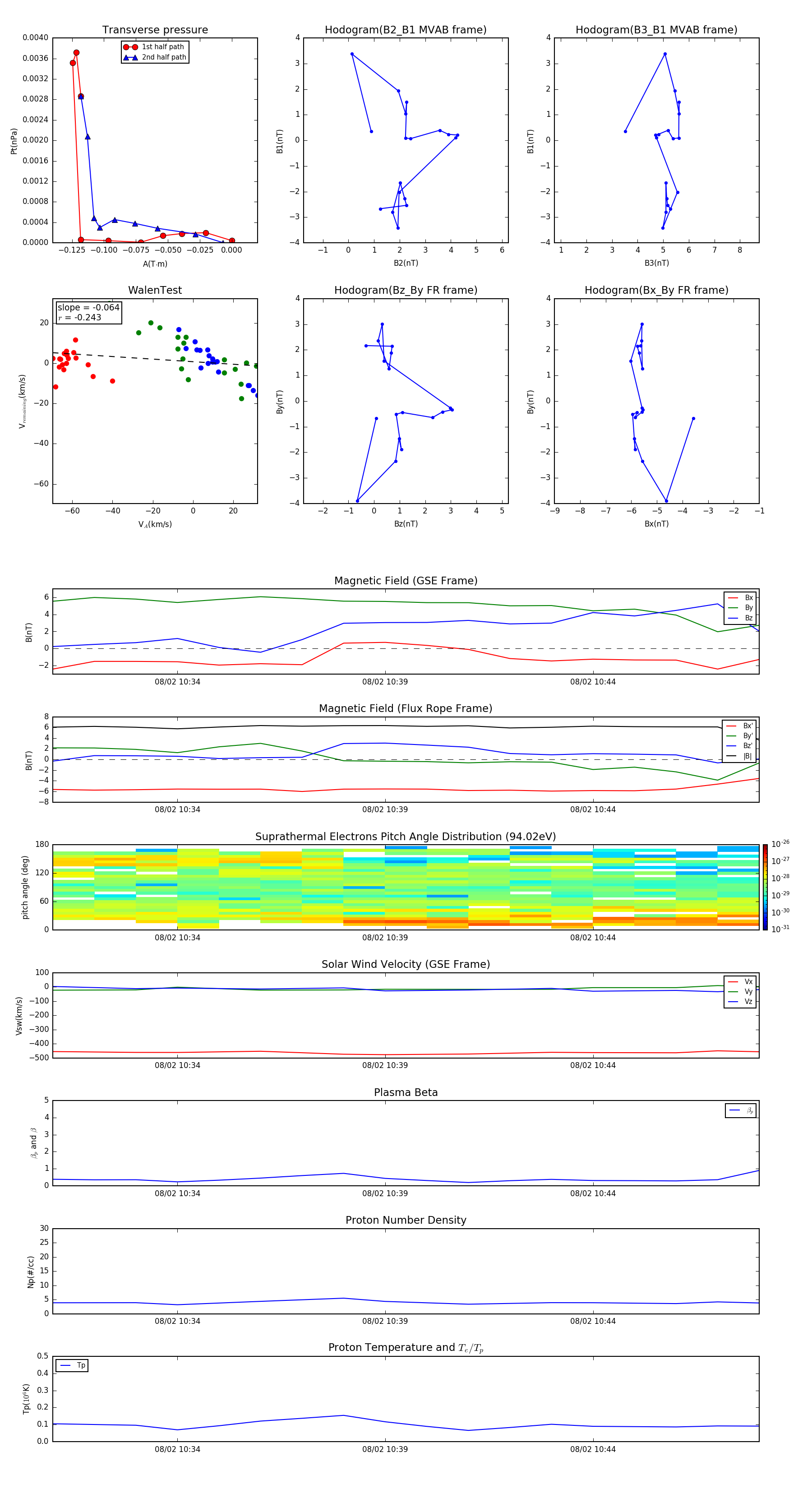Select the "Magnetic Field (Flux Rope Frame)" title
Screen dimensions: 812x1489
[406, 709]
